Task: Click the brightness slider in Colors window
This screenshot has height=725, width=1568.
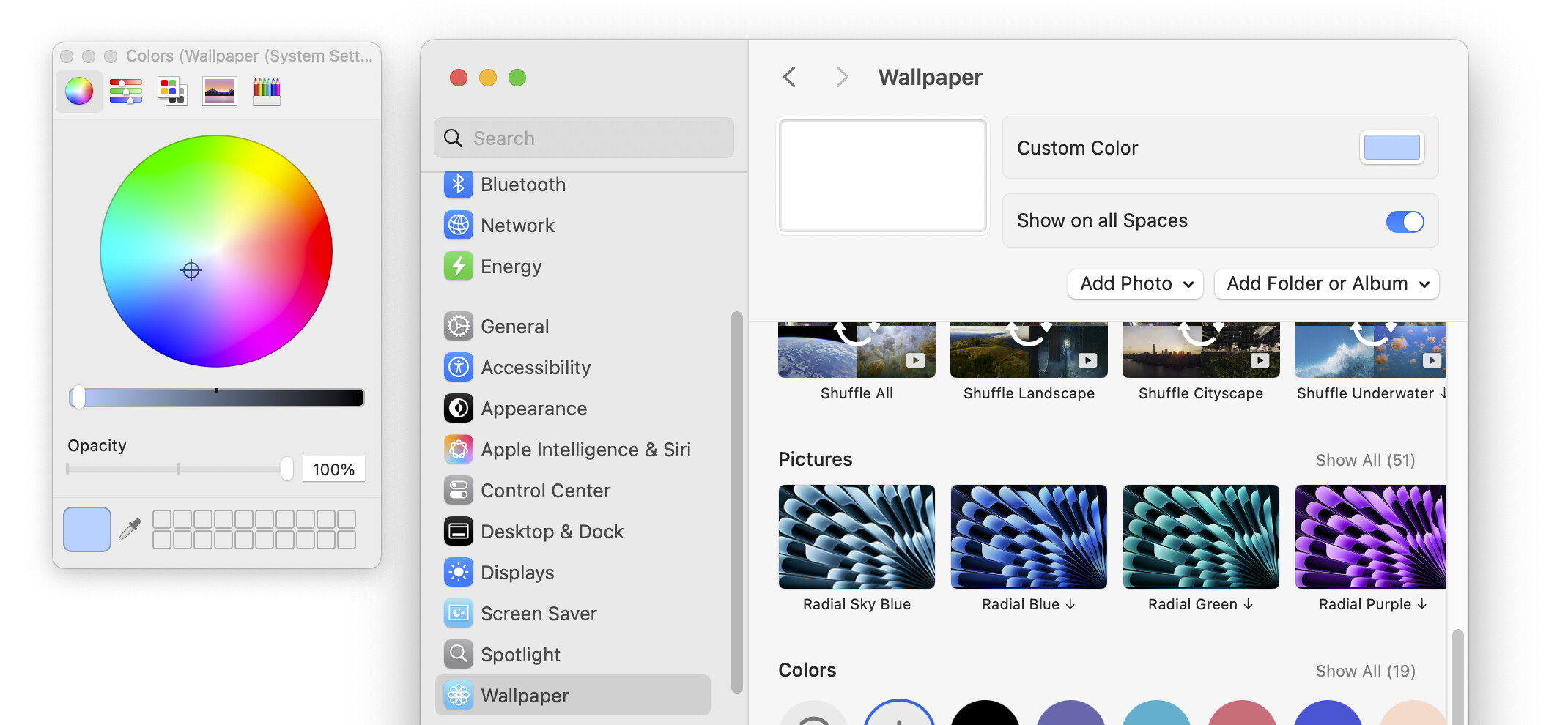Action: [217, 397]
